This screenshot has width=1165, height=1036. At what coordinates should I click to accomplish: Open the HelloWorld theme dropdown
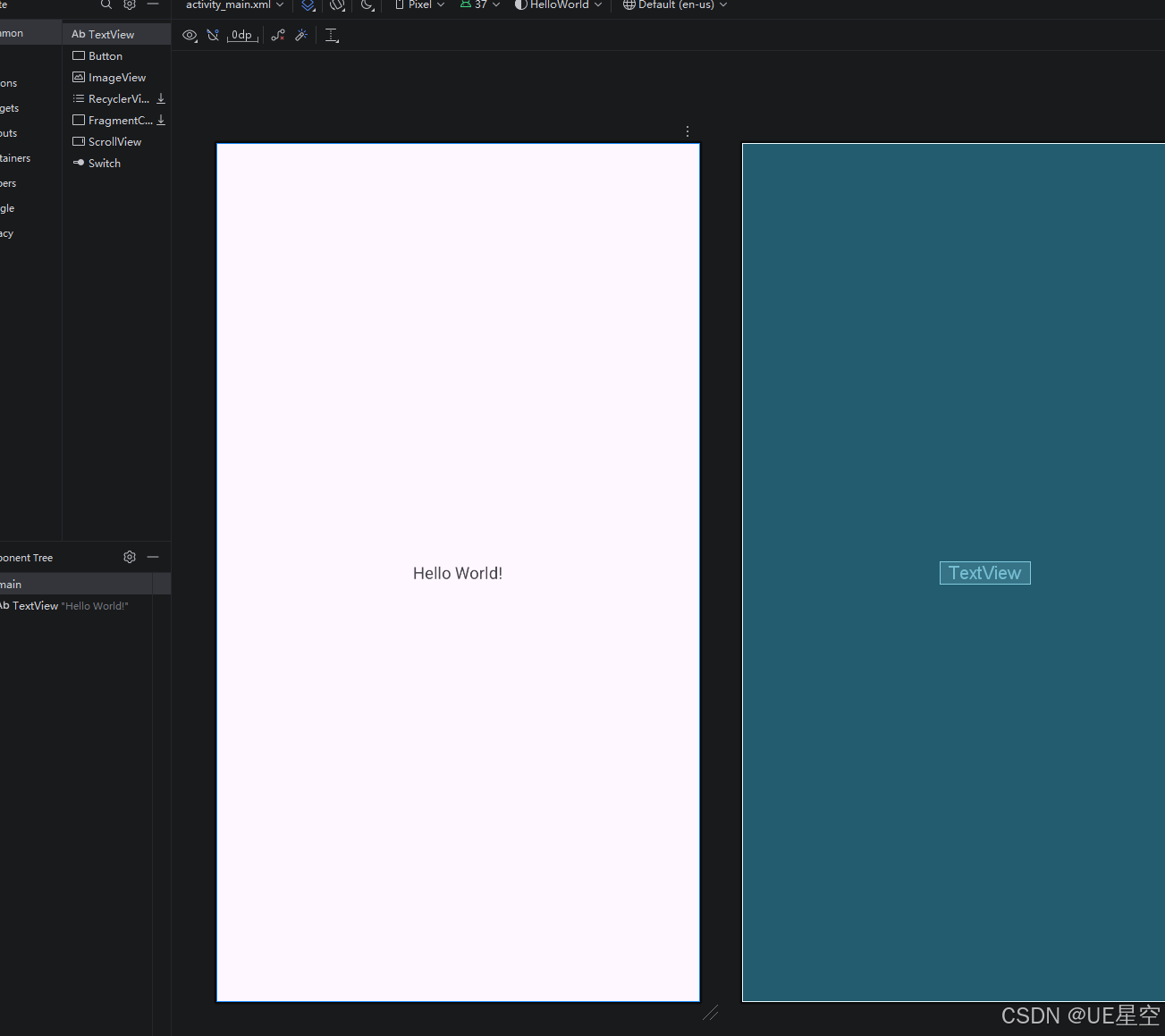[558, 4]
